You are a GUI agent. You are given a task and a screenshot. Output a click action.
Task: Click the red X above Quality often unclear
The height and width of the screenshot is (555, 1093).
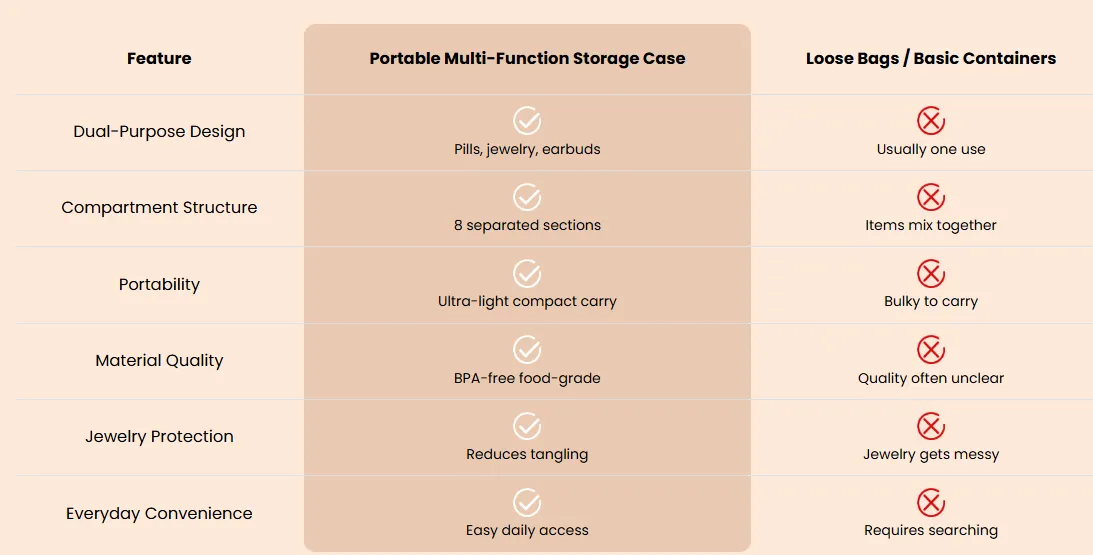tap(931, 350)
